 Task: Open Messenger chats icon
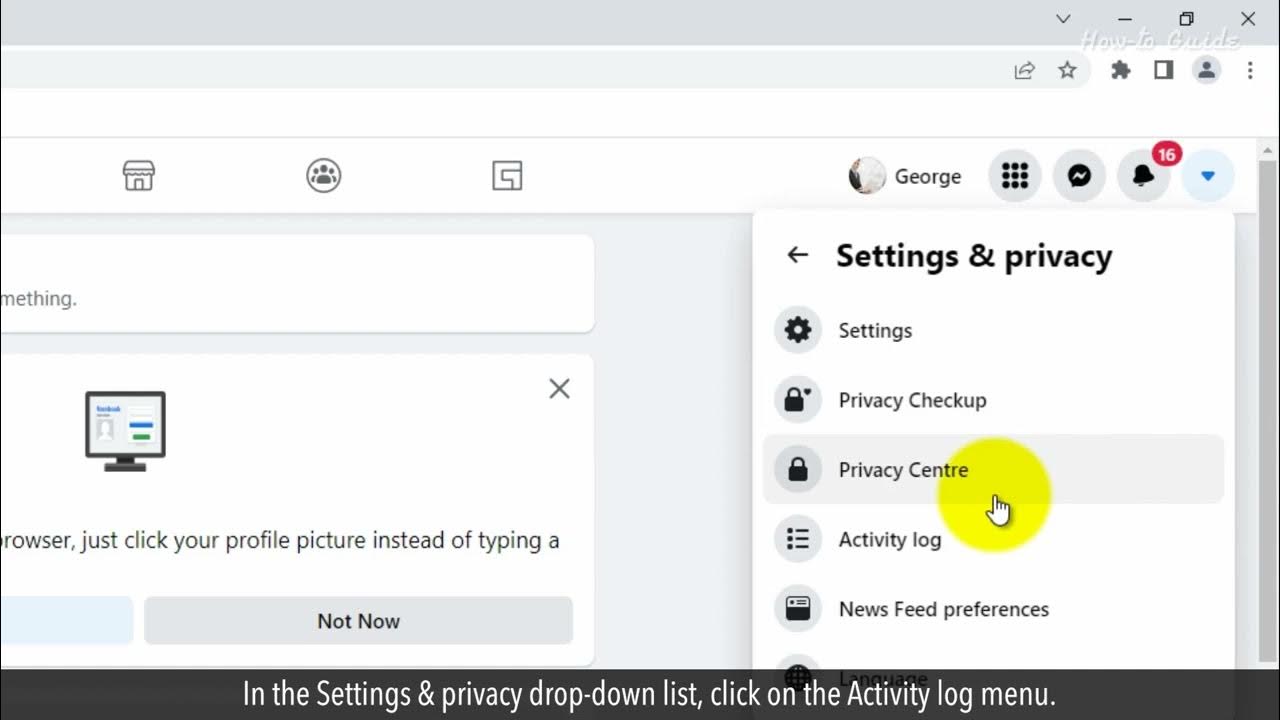point(1079,176)
